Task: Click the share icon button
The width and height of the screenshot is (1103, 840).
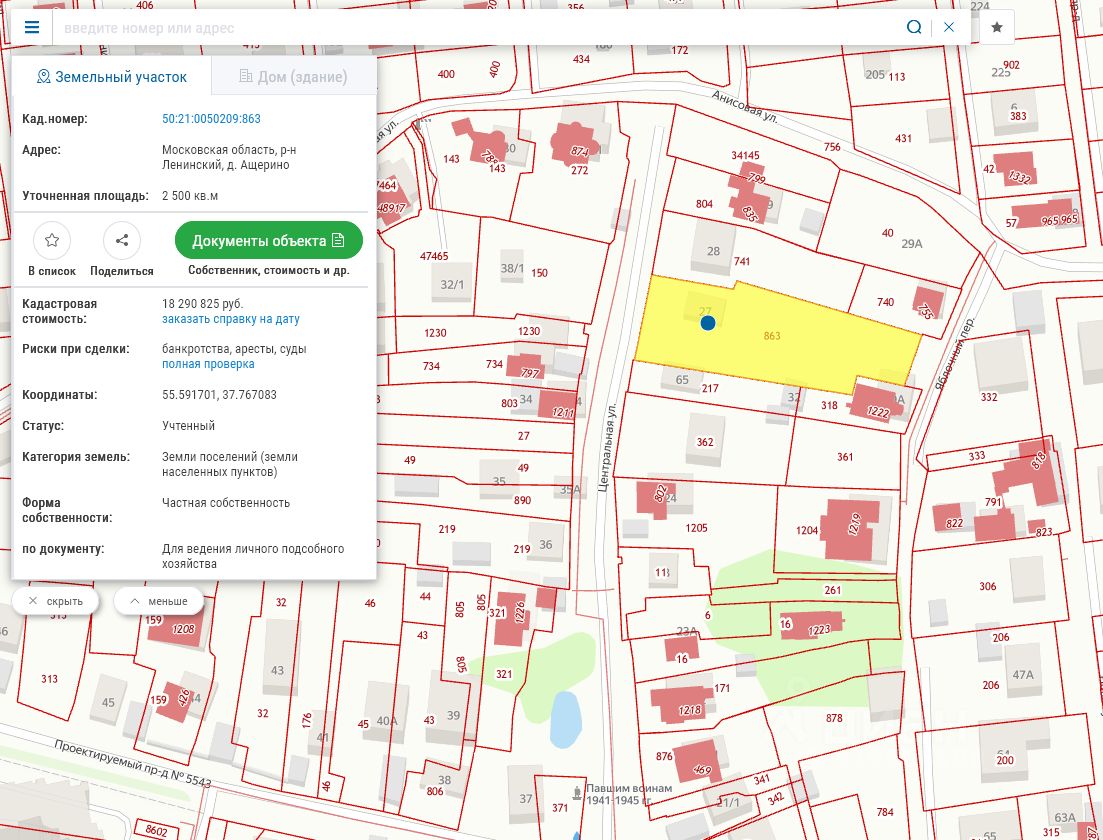Action: tap(122, 241)
